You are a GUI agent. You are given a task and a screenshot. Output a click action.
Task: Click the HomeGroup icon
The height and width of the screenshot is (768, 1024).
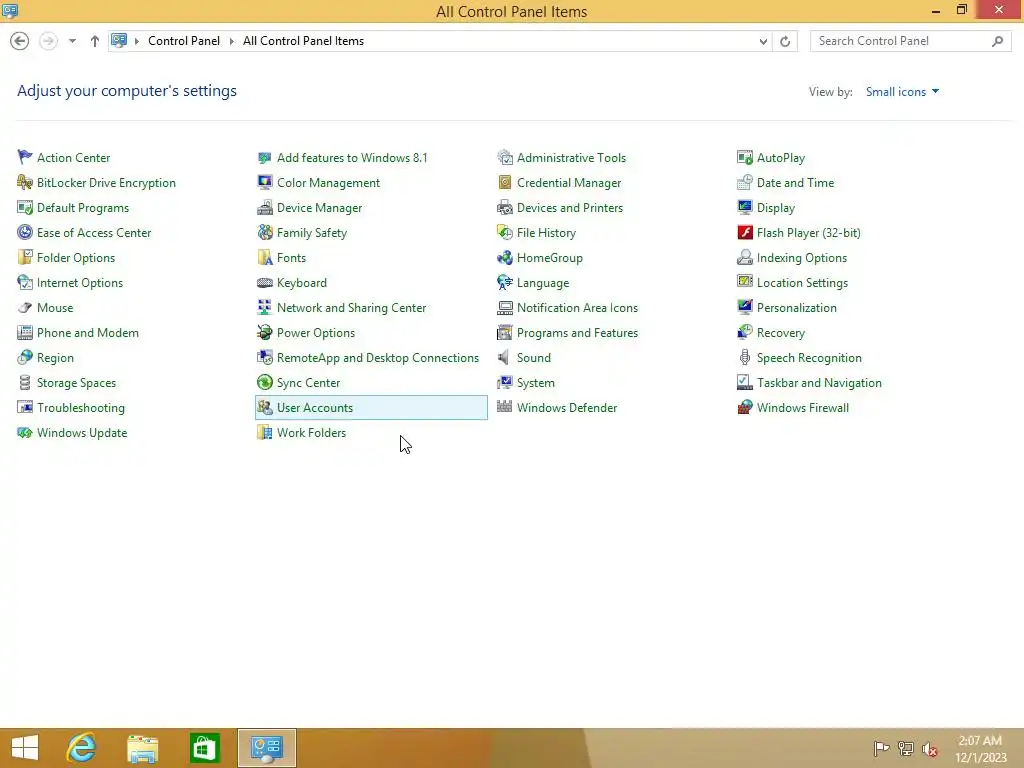(x=505, y=257)
